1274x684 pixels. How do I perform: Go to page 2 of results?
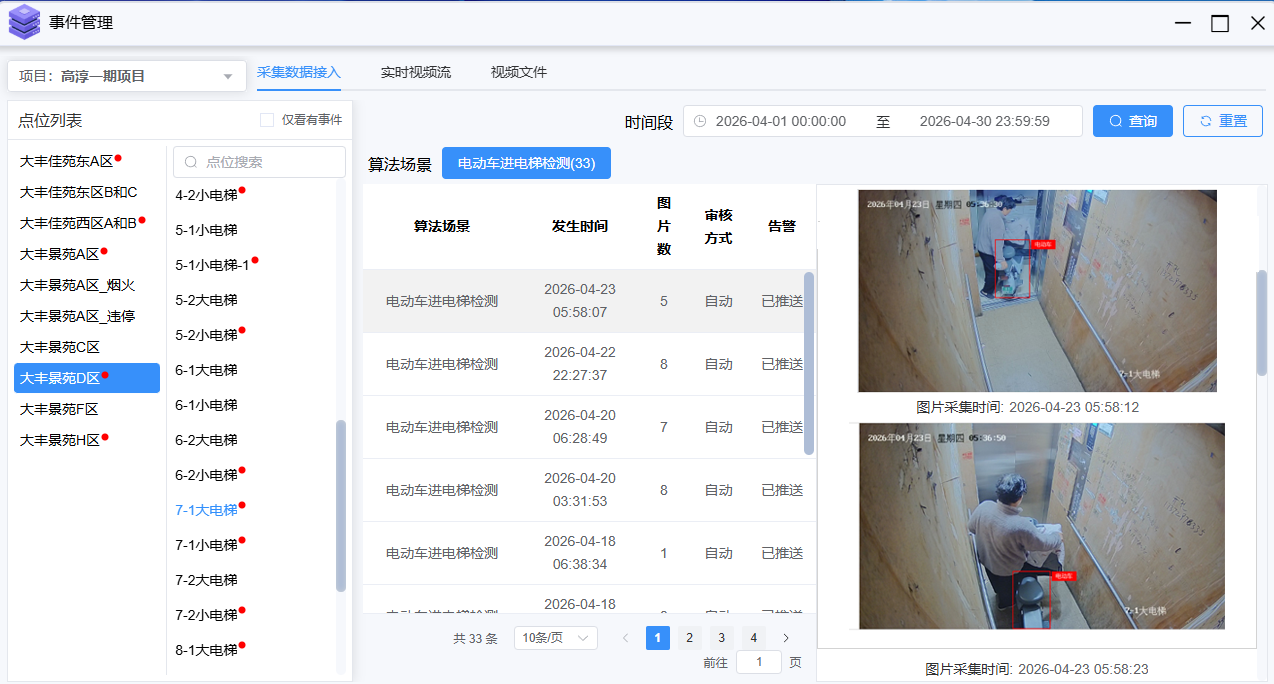pyautogui.click(x=690, y=638)
